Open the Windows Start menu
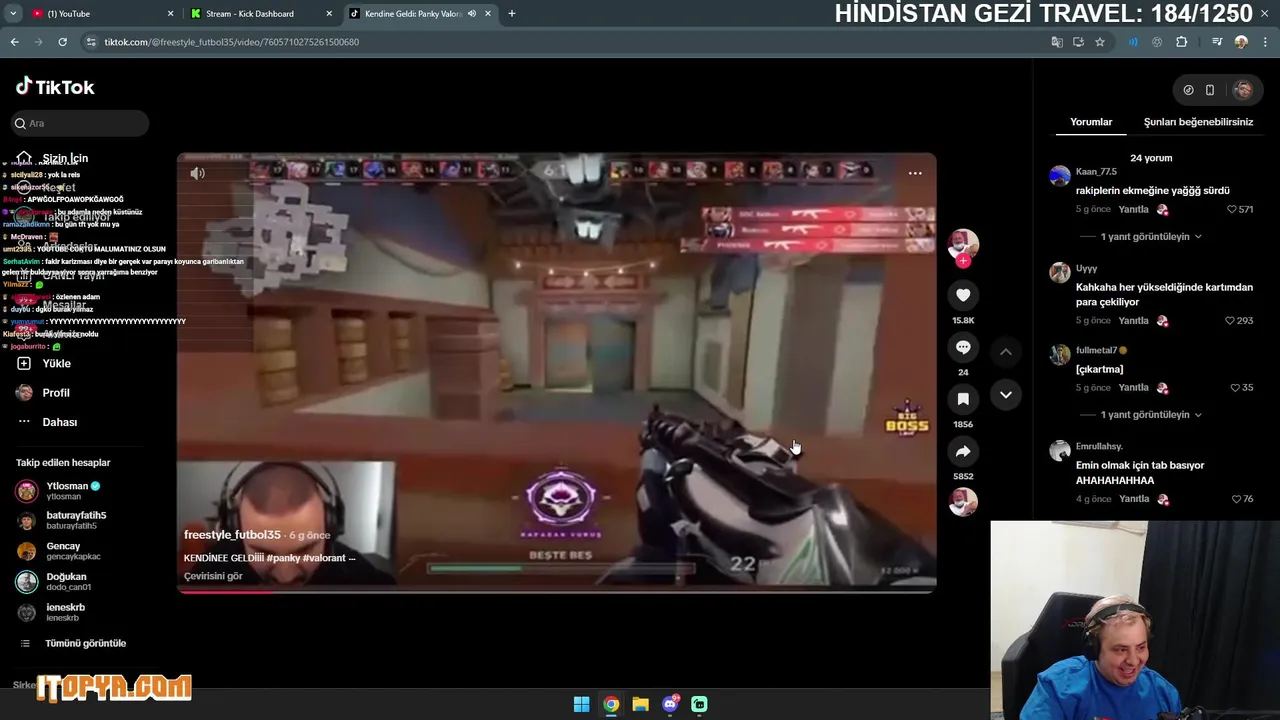This screenshot has height=720, width=1280. [x=581, y=704]
